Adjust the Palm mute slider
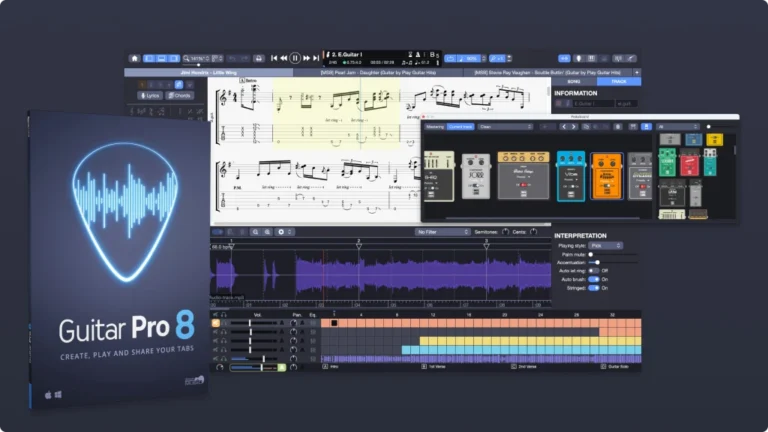The width and height of the screenshot is (768, 432). click(x=613, y=254)
